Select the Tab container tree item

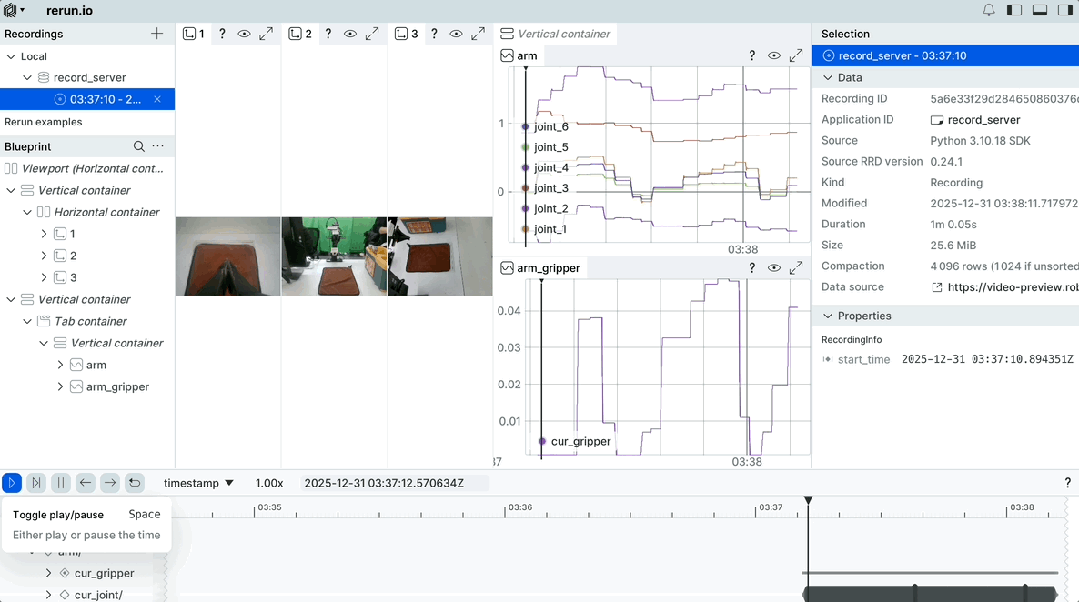tap(90, 321)
